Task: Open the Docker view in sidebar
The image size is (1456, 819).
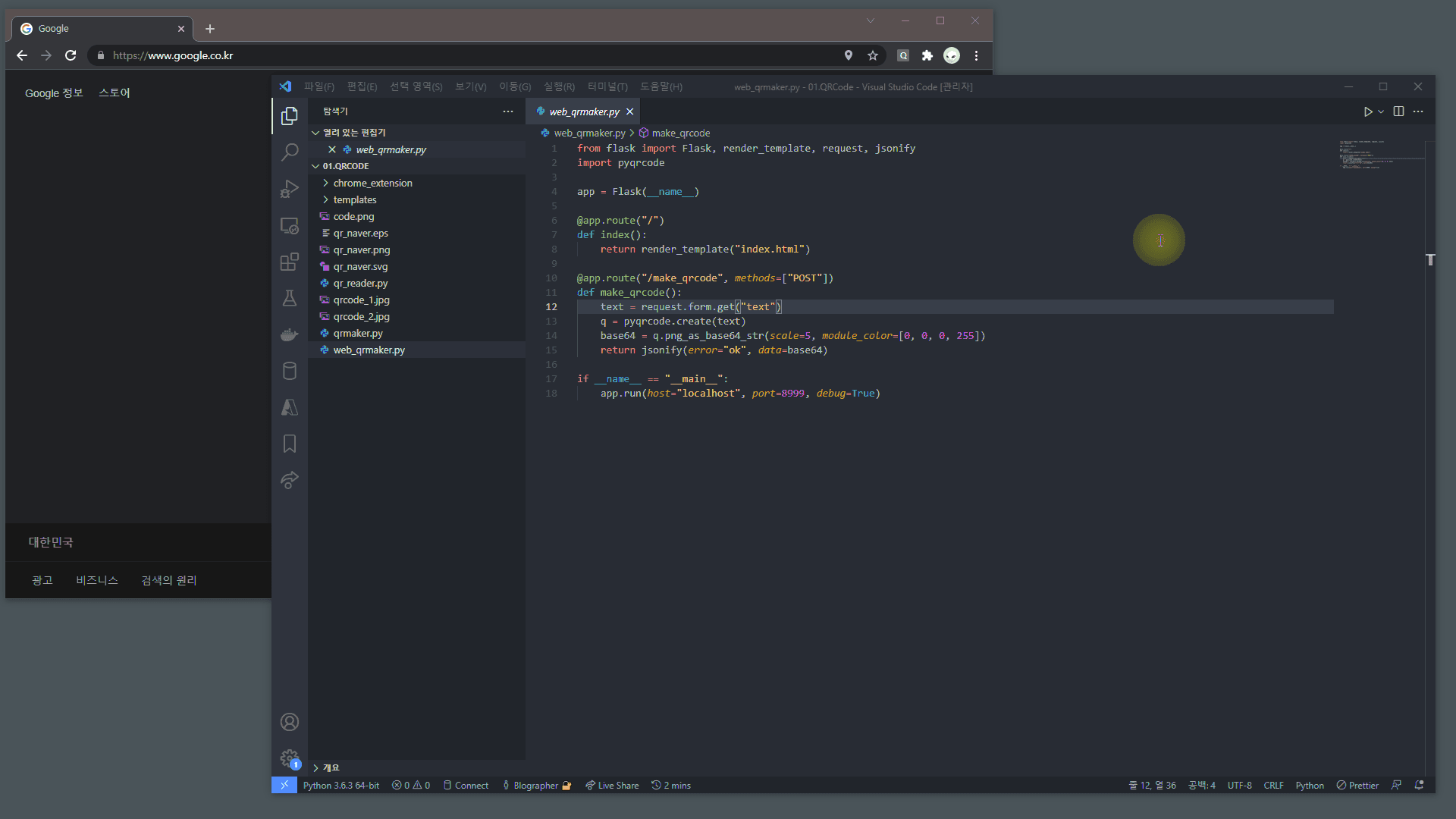Action: point(289,334)
